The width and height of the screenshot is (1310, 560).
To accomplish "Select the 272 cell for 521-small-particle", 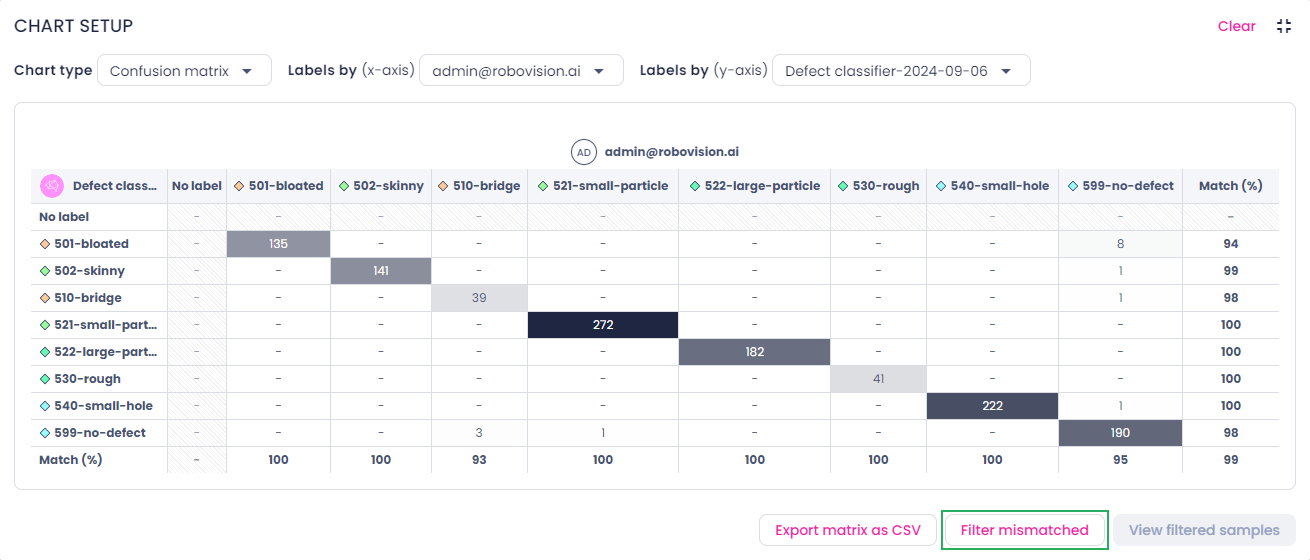I will click(603, 325).
